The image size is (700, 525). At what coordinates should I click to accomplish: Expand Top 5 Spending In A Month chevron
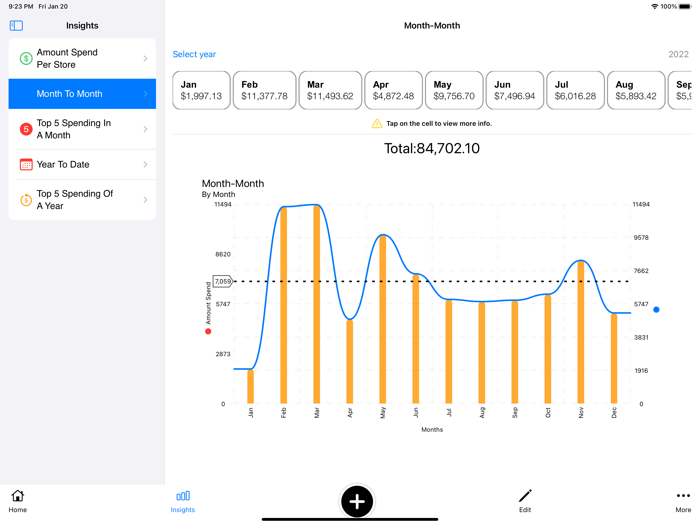click(x=145, y=129)
